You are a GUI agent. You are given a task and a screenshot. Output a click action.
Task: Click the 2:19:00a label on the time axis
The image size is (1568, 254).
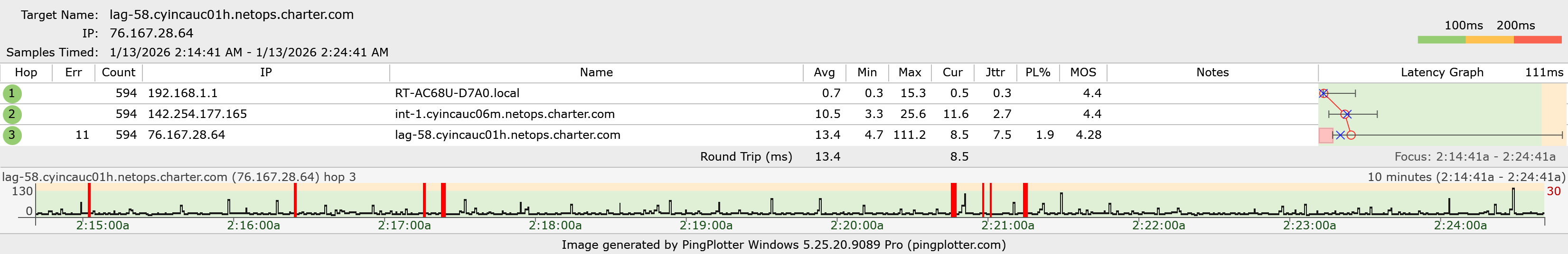(705, 226)
